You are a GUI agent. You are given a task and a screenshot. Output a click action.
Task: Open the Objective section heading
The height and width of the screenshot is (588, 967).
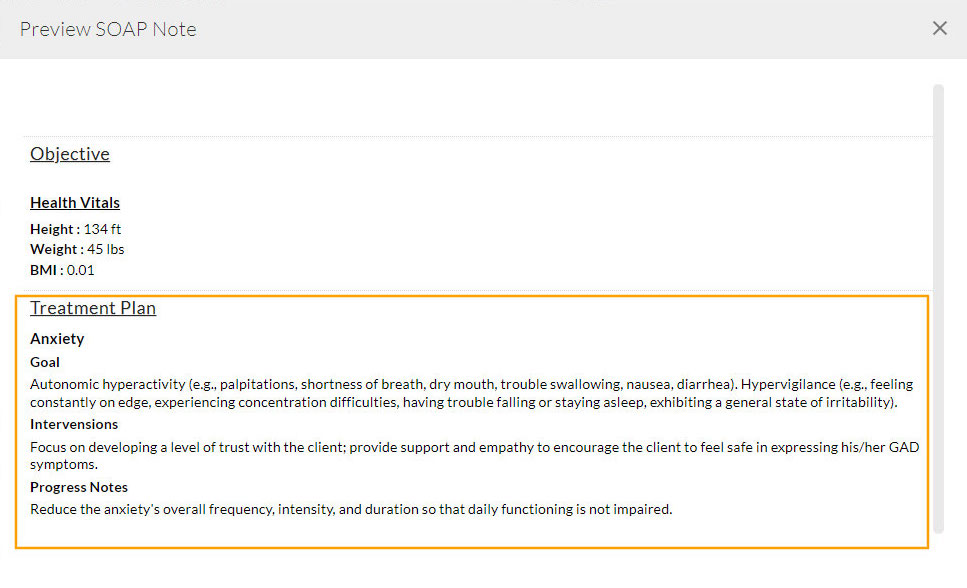pyautogui.click(x=69, y=154)
